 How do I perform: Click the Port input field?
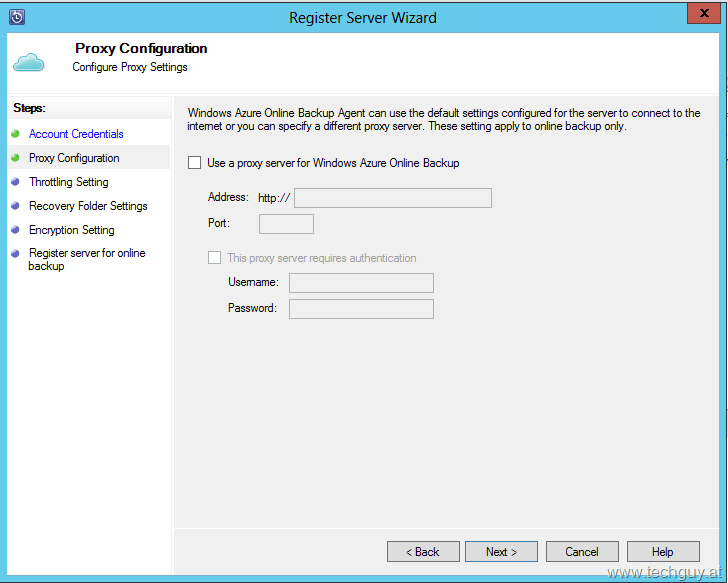pos(286,224)
